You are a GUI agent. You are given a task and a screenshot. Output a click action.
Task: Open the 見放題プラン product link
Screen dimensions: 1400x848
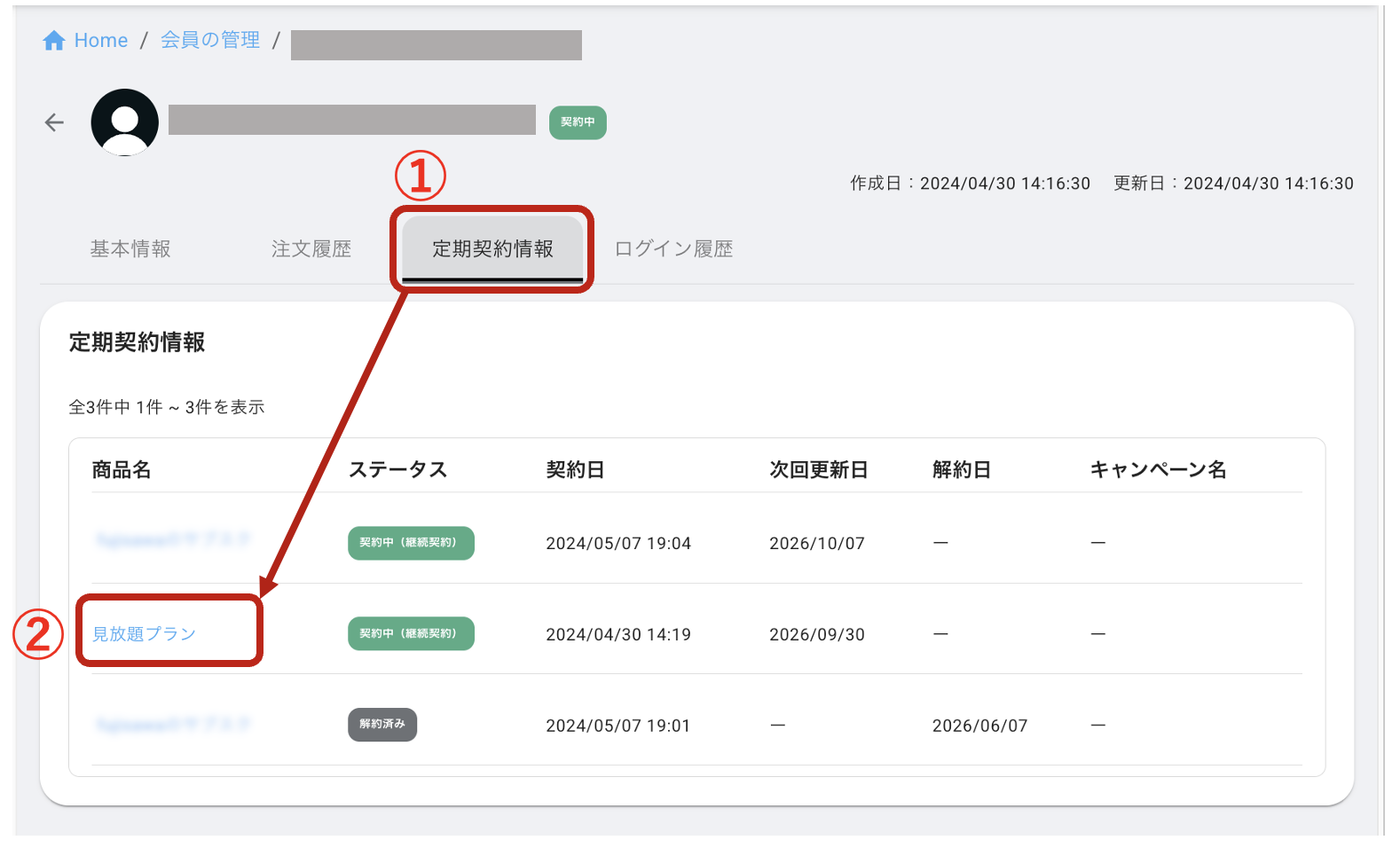click(x=145, y=634)
